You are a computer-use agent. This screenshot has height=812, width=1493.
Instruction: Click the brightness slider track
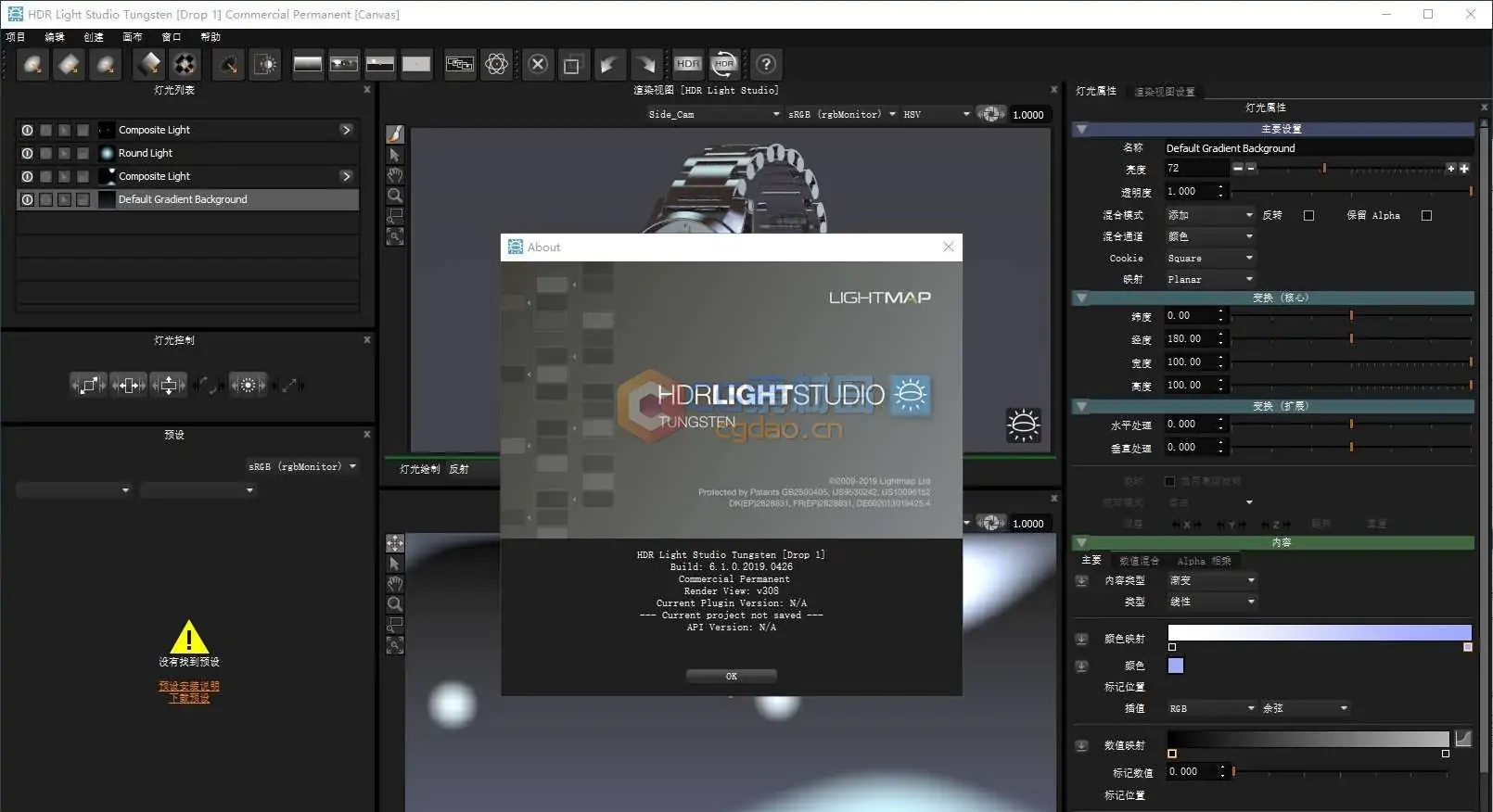pyautogui.click(x=1352, y=169)
